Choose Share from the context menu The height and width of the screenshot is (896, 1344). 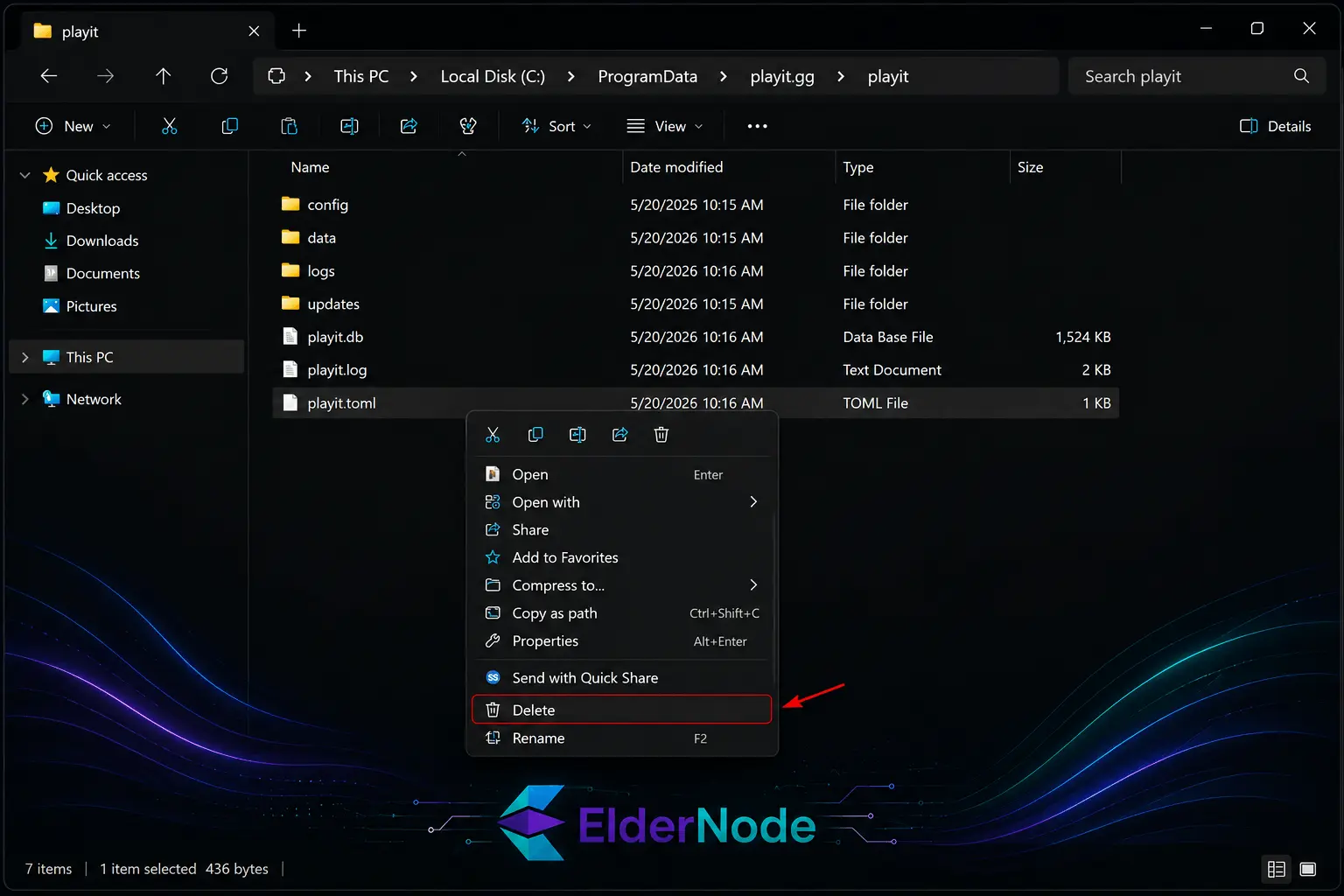click(x=622, y=529)
